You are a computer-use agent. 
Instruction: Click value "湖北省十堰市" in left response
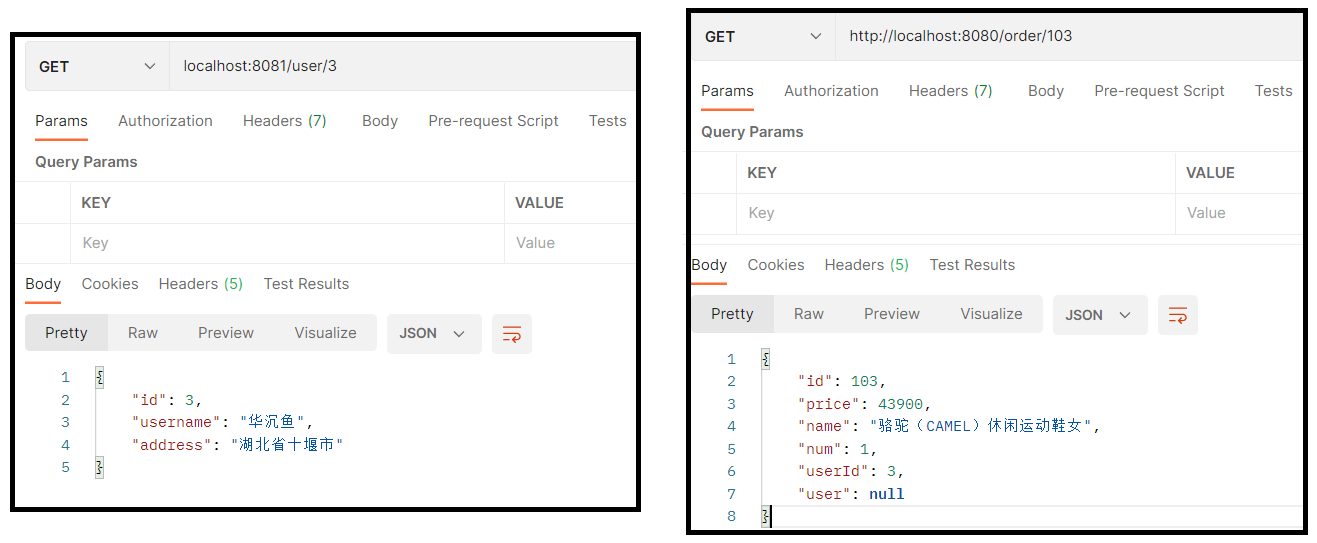coord(287,445)
